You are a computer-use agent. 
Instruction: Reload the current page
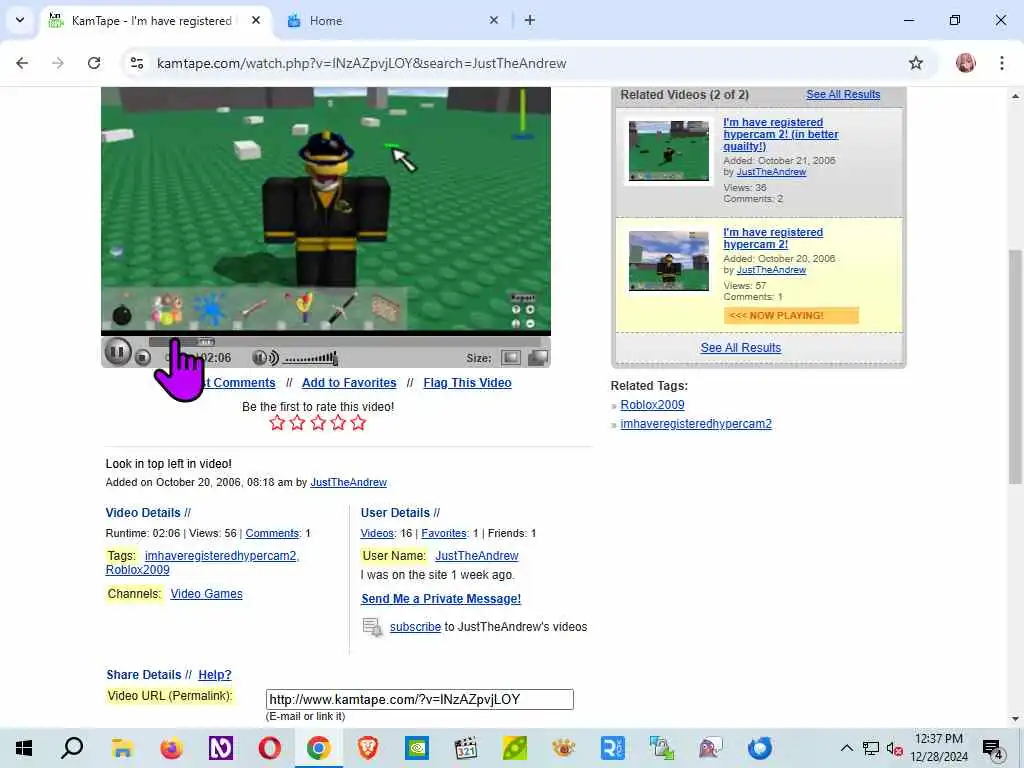click(94, 63)
